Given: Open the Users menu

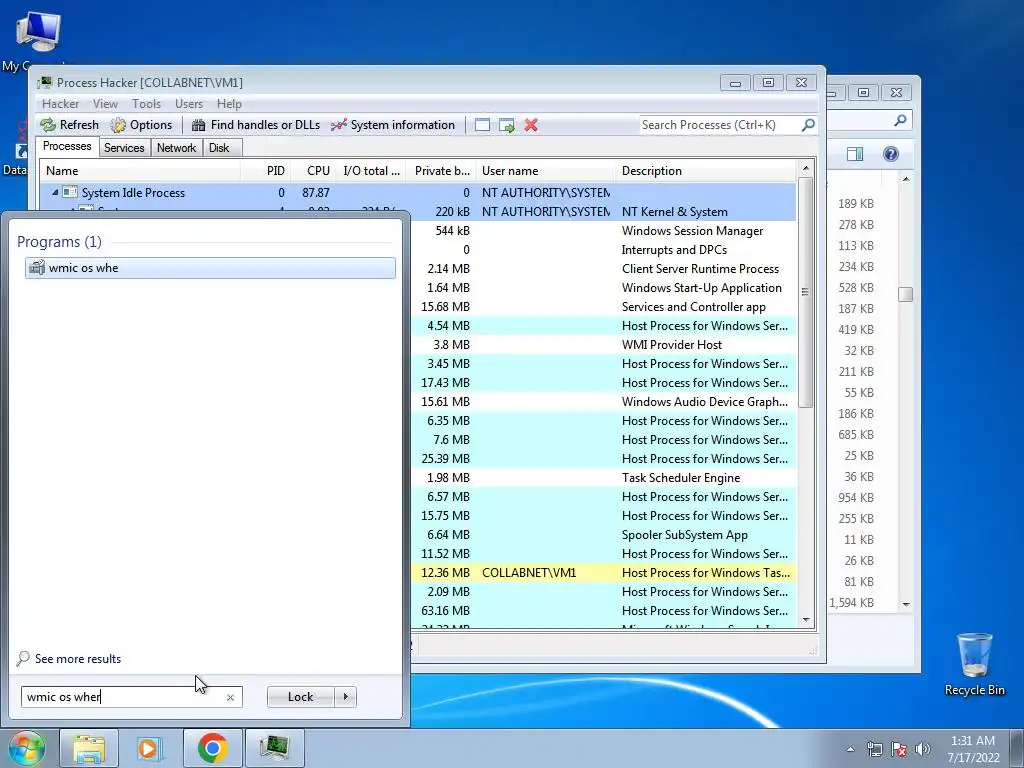Looking at the screenshot, I should tap(189, 104).
